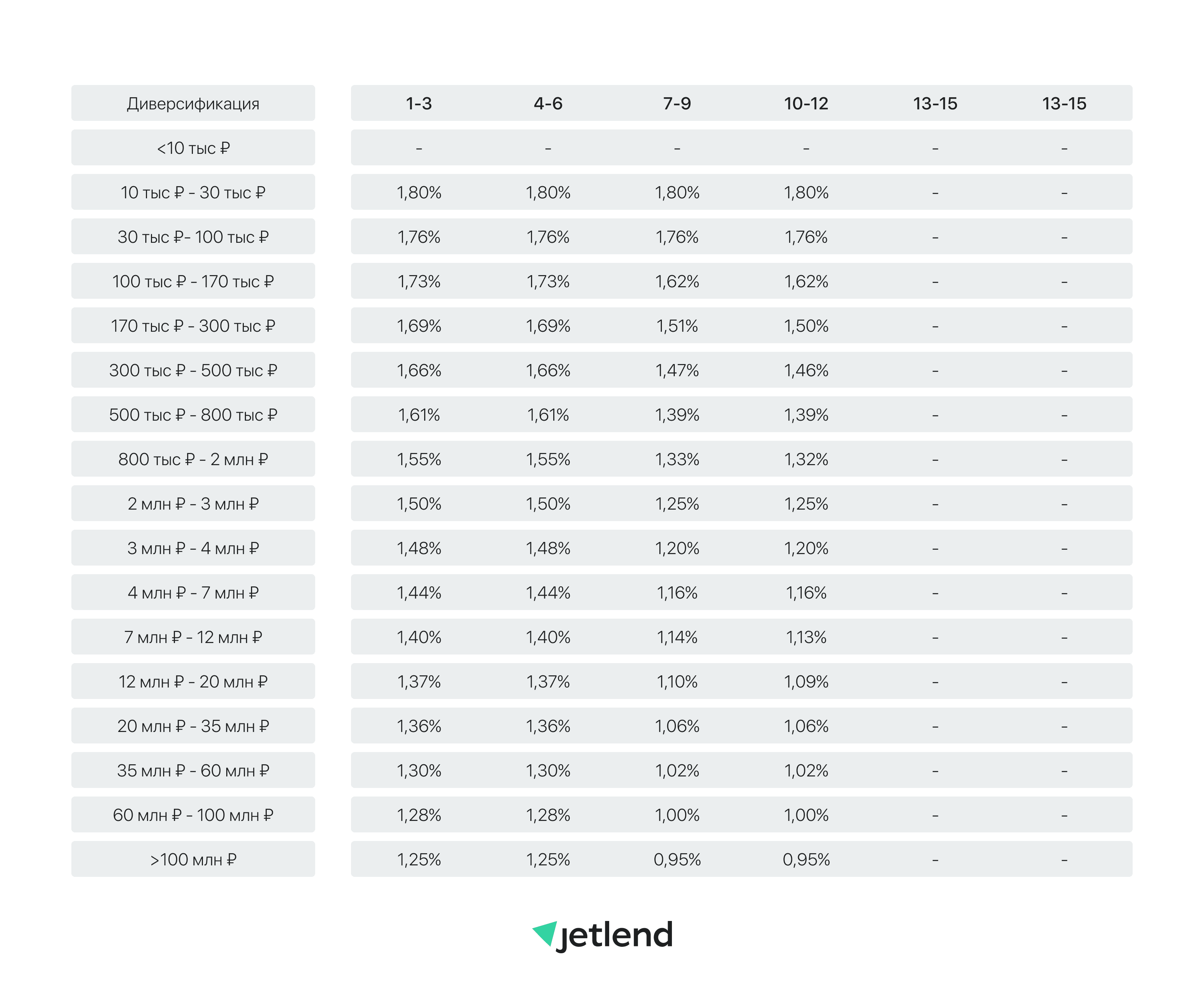This screenshot has height=997, width=1204.
Task: Click the 20 млн ₽ - 35 млн ₽ row label
Action: tap(193, 726)
